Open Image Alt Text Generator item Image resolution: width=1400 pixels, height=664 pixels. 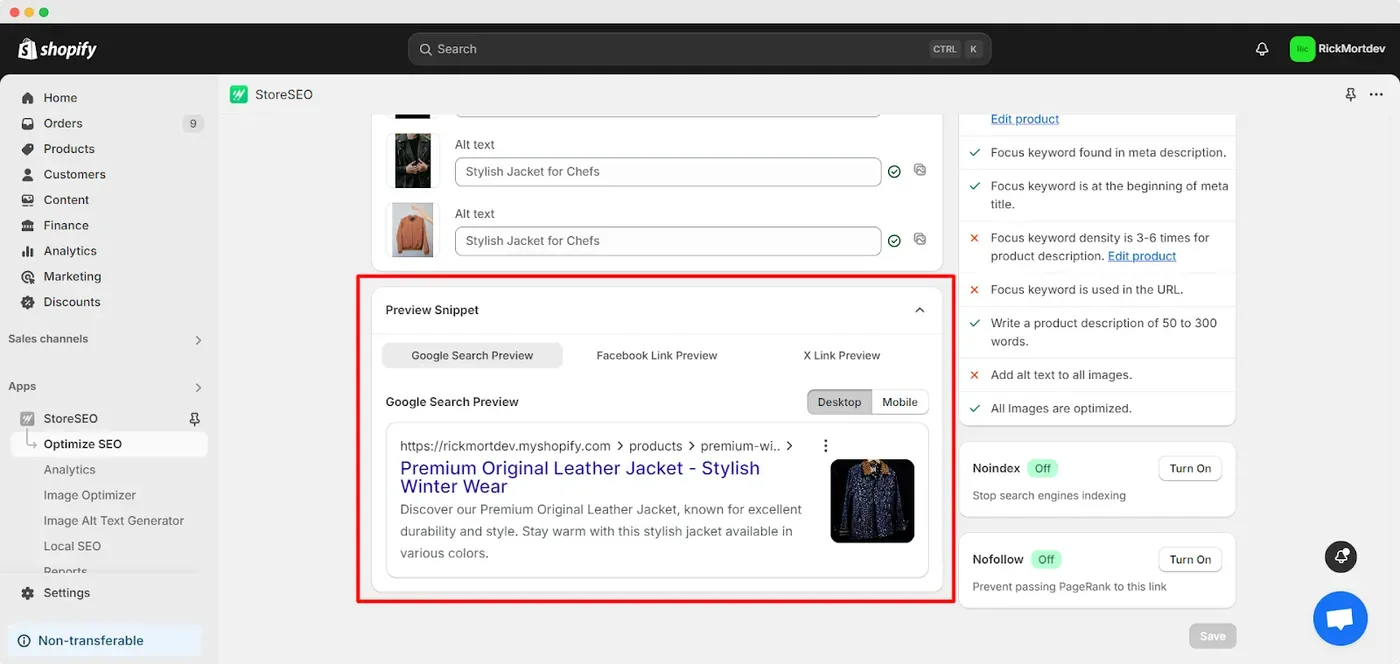click(114, 521)
